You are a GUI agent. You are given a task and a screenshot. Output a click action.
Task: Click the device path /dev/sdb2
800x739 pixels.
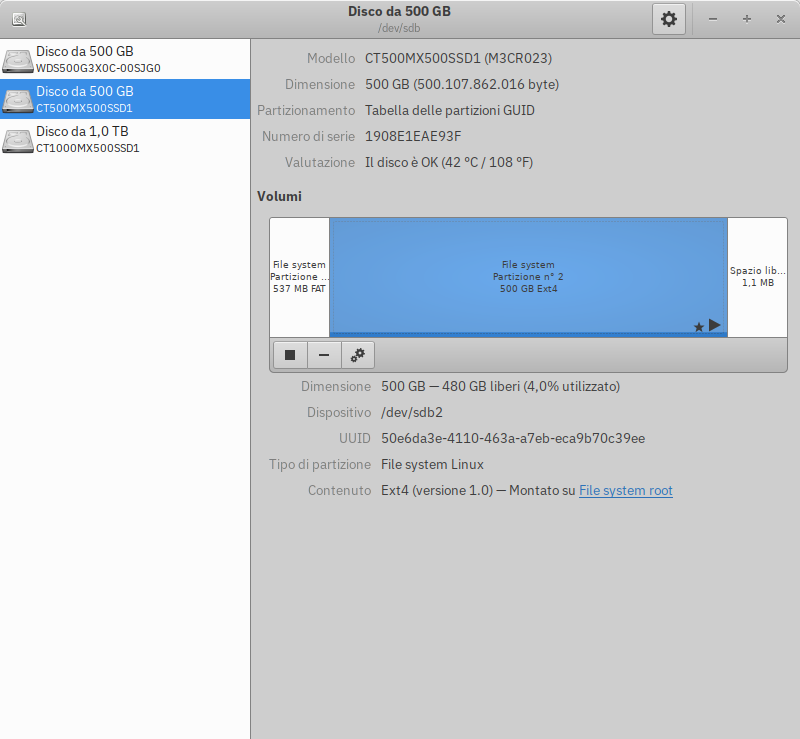click(x=412, y=412)
